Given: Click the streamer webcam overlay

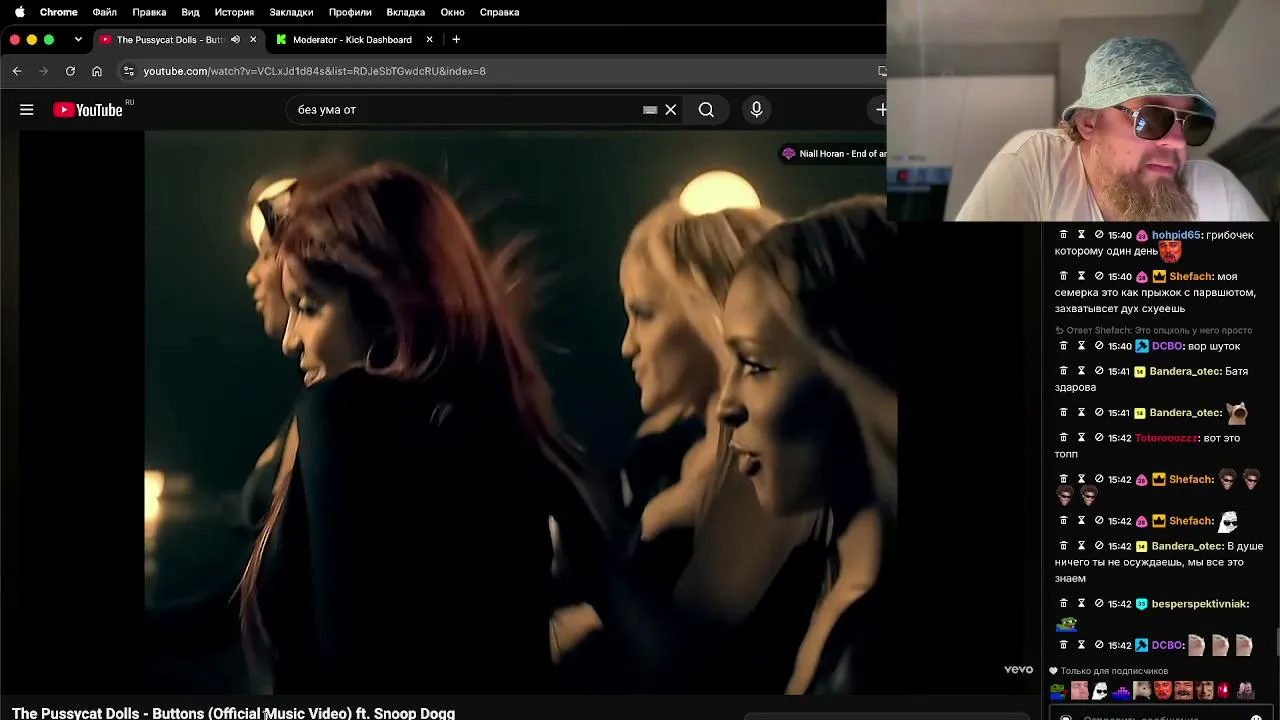Looking at the screenshot, I should tap(1083, 110).
